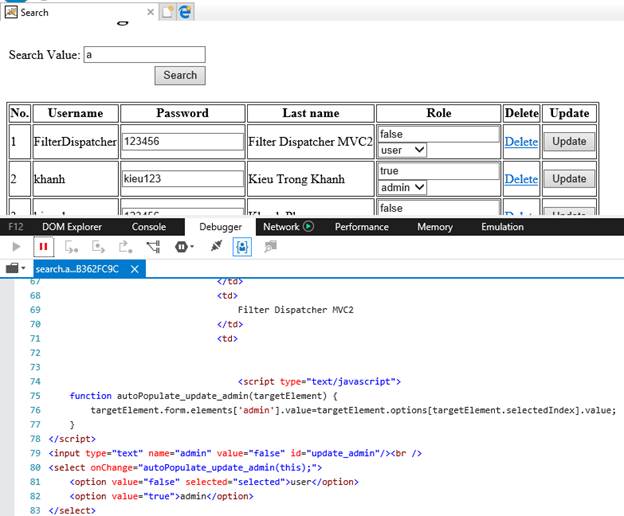The width and height of the screenshot is (624, 516).
Task: Open the Performance tab
Action: (x=362, y=227)
